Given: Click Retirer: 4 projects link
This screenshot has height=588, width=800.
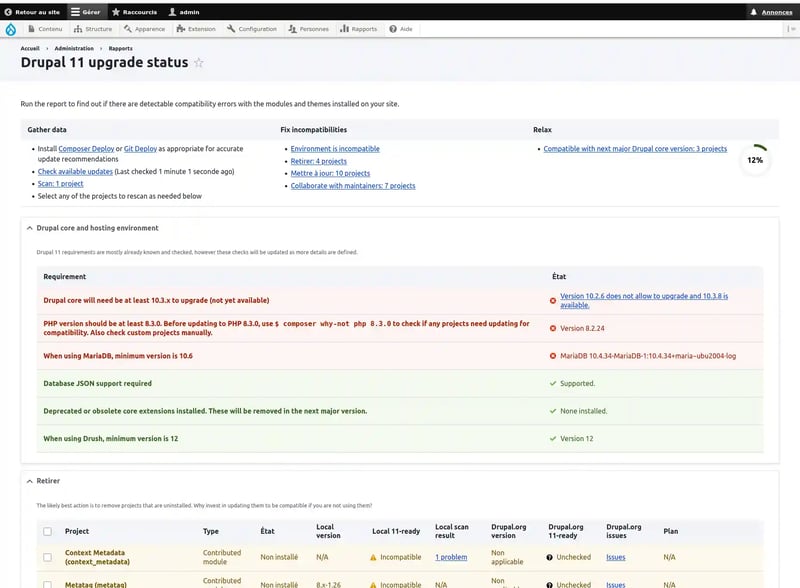Looking at the screenshot, I should click(319, 161).
